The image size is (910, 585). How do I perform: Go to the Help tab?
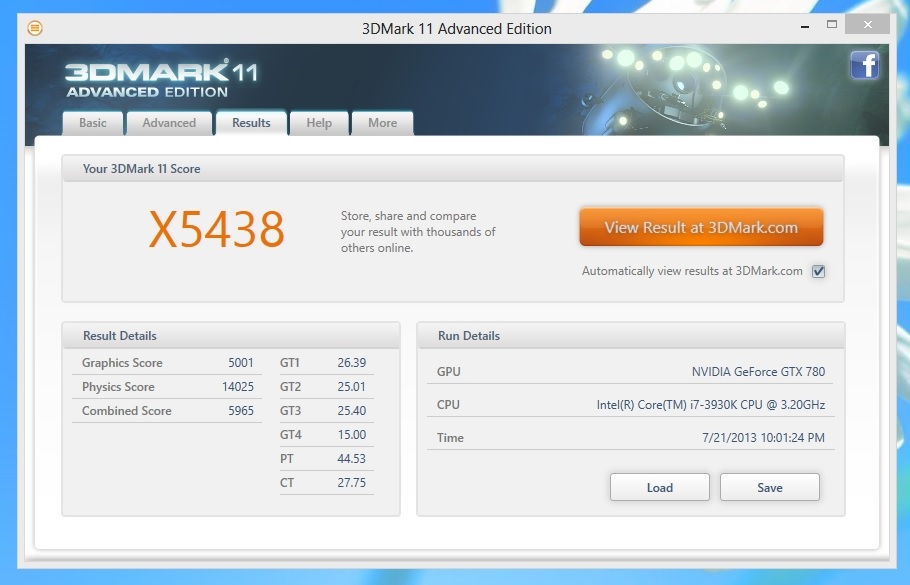(319, 123)
